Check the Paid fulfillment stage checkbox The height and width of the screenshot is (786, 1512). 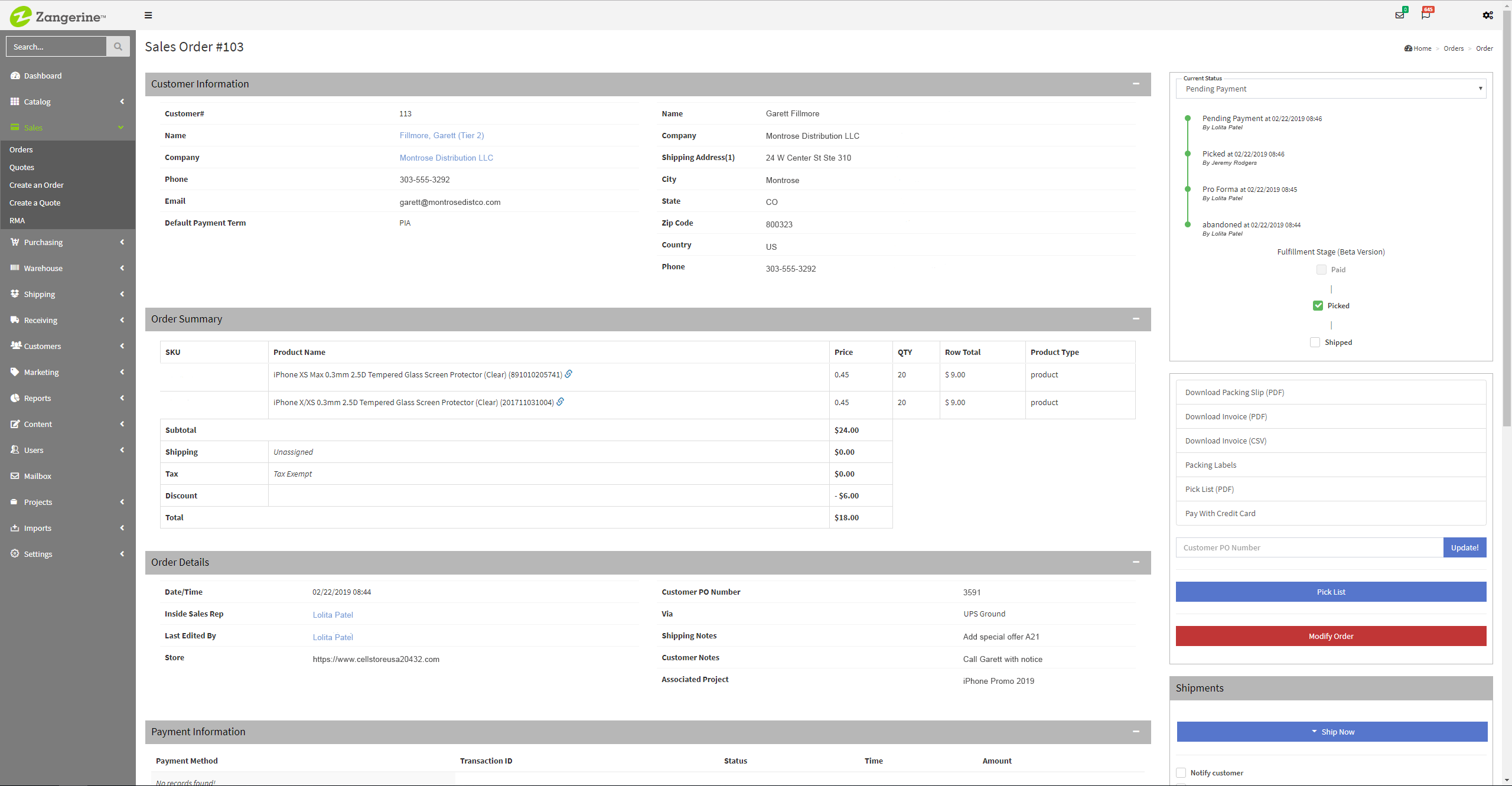click(1321, 270)
